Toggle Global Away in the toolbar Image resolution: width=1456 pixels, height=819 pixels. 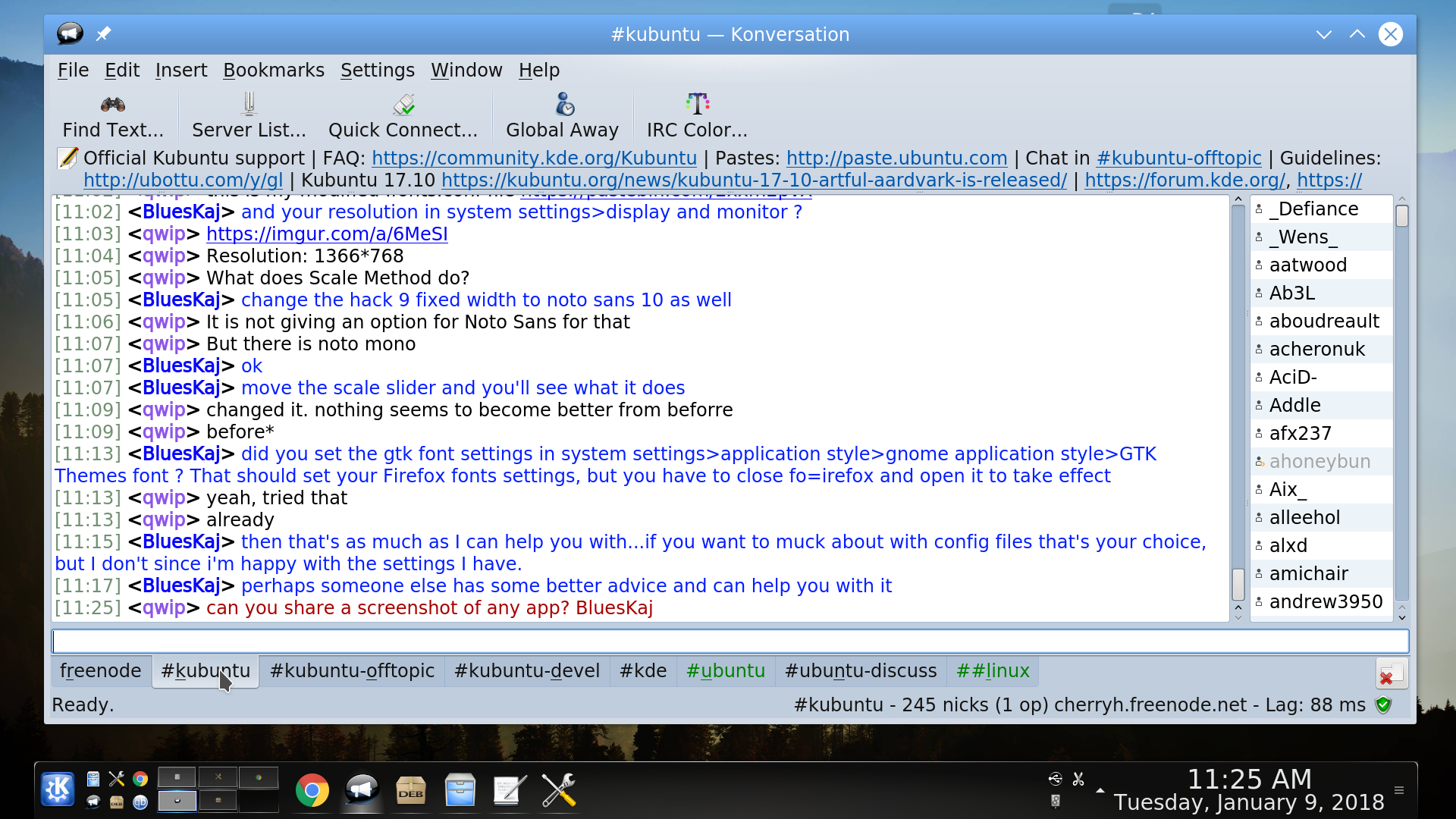tap(562, 116)
